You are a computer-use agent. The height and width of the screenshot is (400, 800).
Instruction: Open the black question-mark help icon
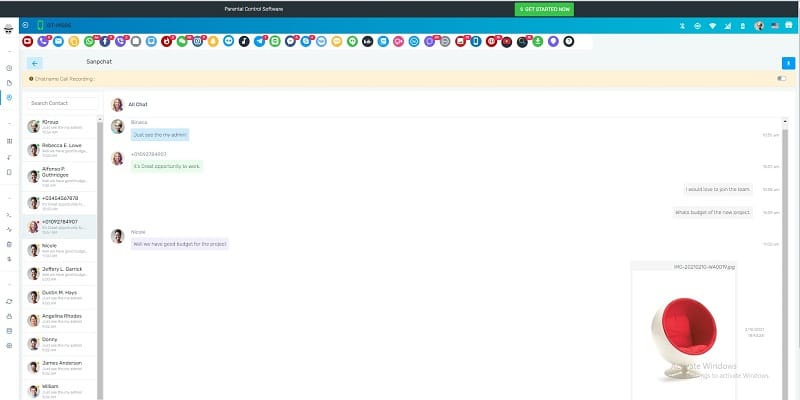(569, 41)
